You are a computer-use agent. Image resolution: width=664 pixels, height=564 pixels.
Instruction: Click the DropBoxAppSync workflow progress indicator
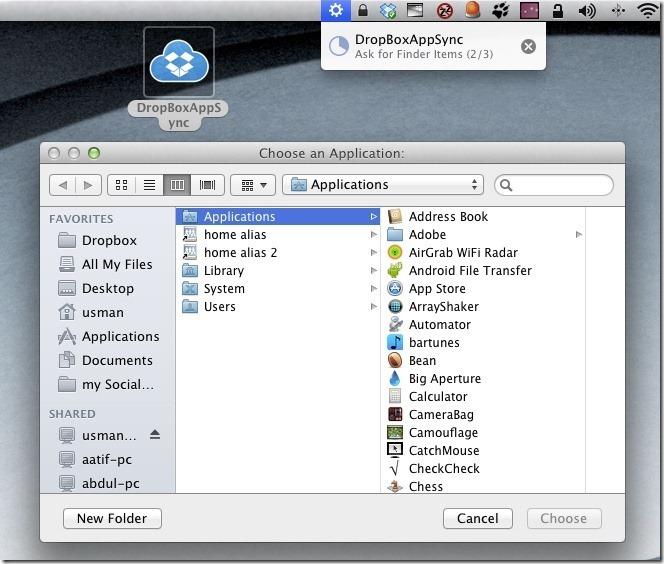339,46
